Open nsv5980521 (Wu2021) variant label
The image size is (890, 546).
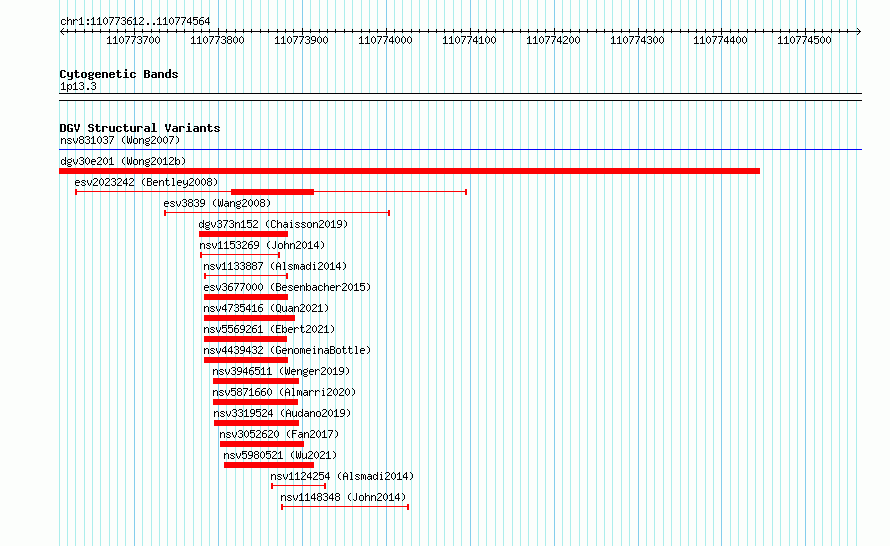point(280,455)
